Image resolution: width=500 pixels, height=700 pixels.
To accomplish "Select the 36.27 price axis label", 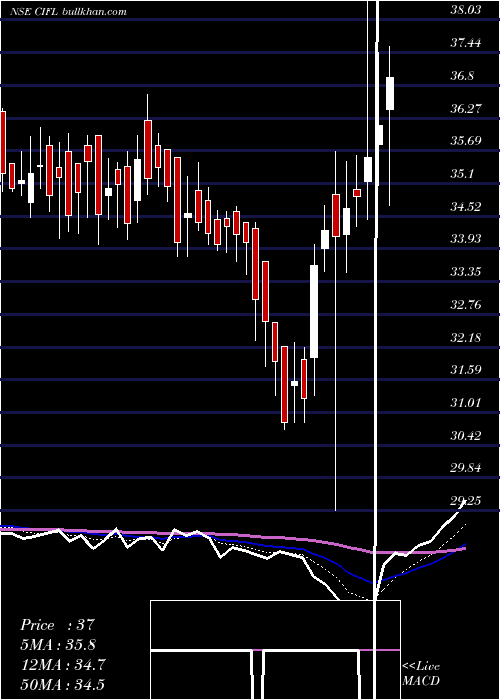I will pyautogui.click(x=466, y=108).
